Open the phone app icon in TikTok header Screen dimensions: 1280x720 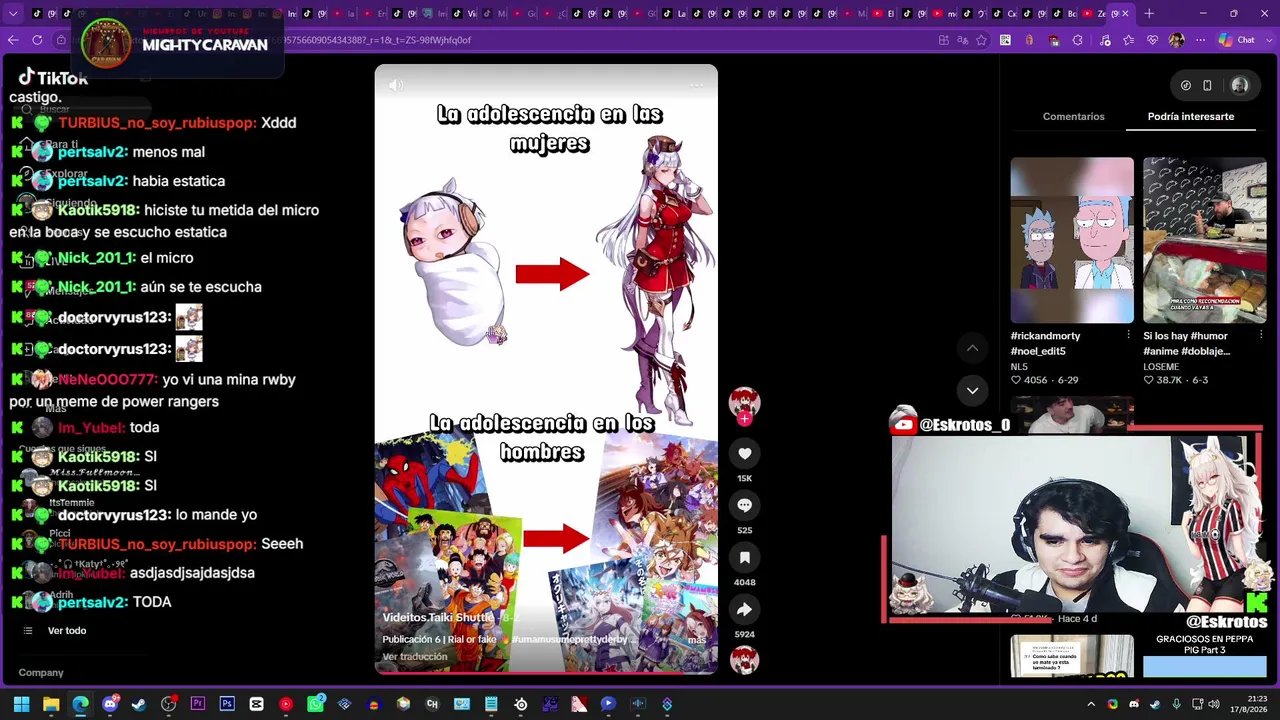tap(1207, 86)
